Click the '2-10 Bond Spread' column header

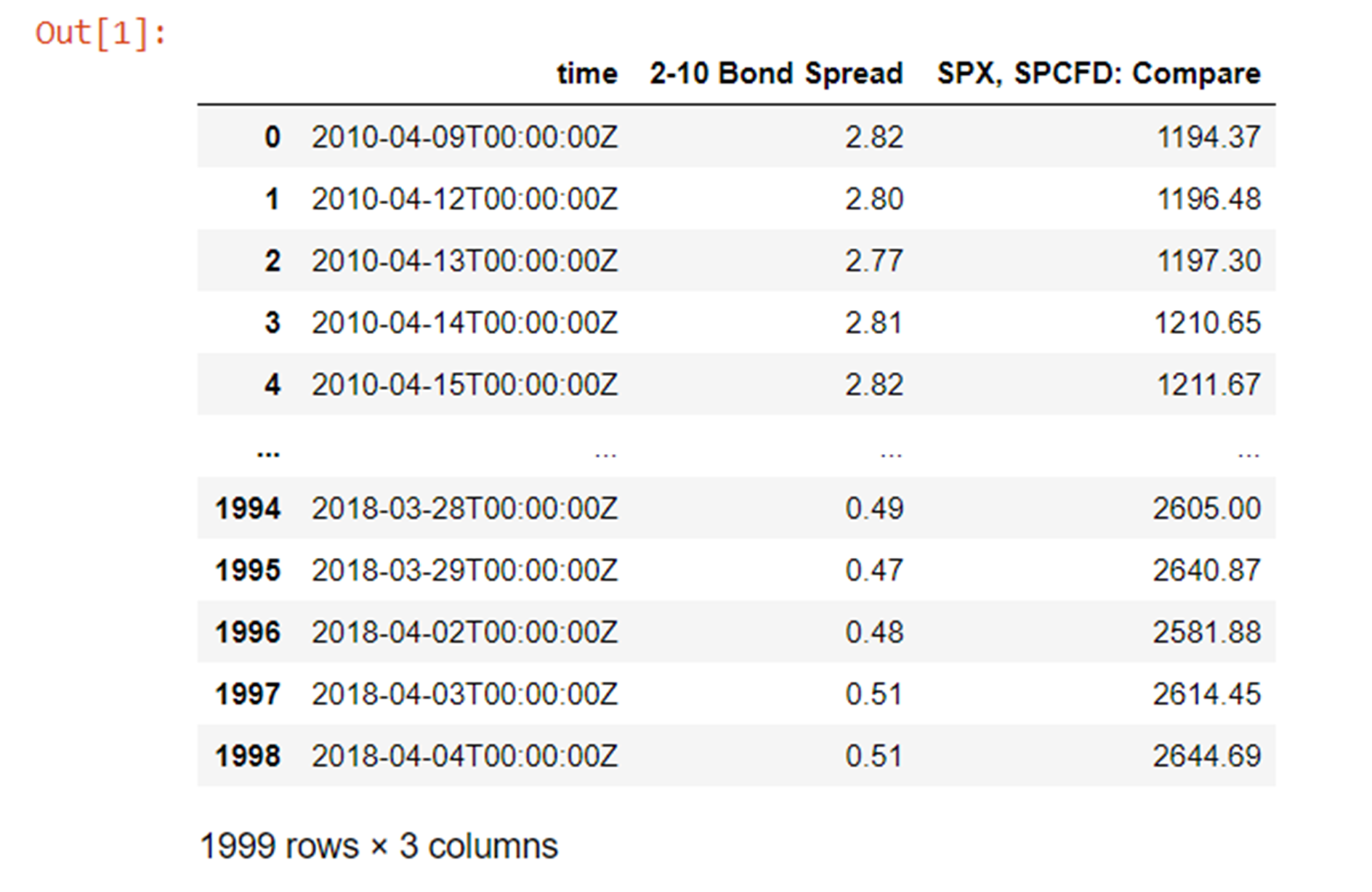click(776, 74)
